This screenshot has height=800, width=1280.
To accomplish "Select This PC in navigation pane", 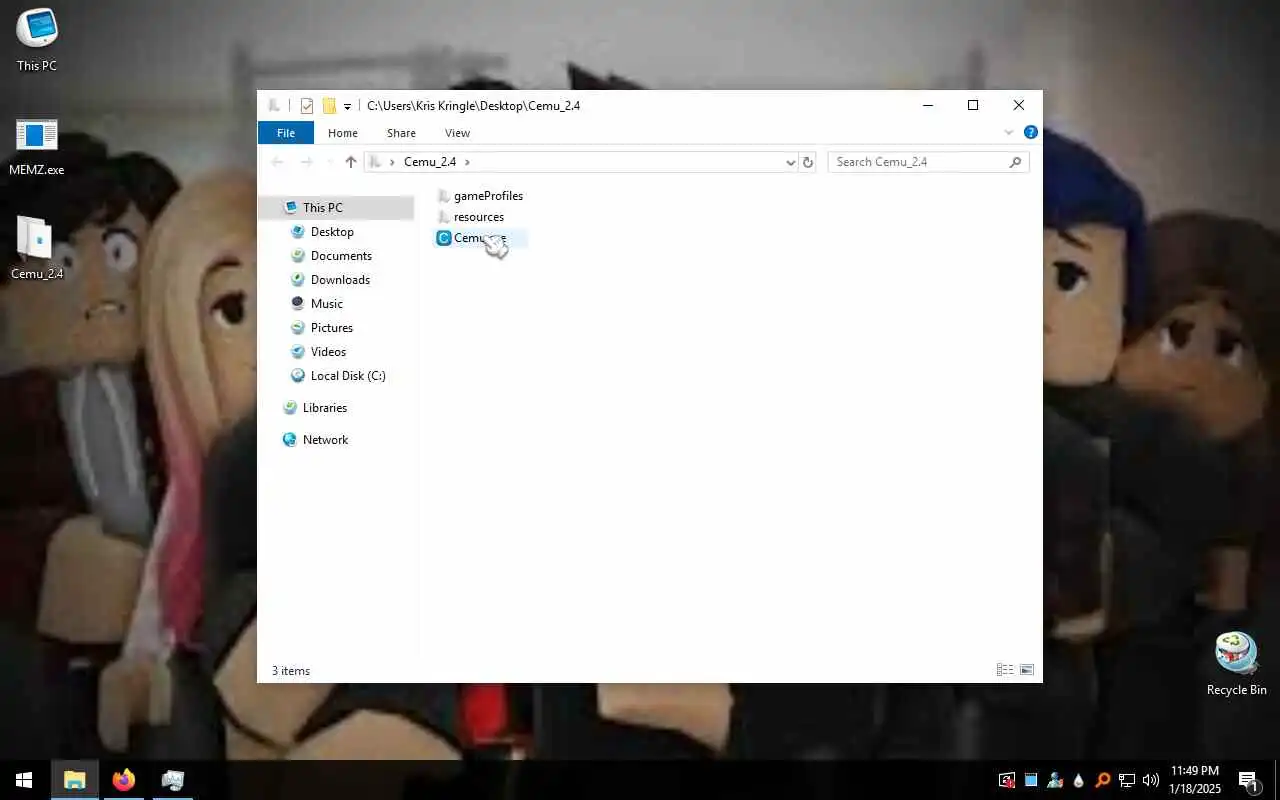I will [x=336, y=208].
